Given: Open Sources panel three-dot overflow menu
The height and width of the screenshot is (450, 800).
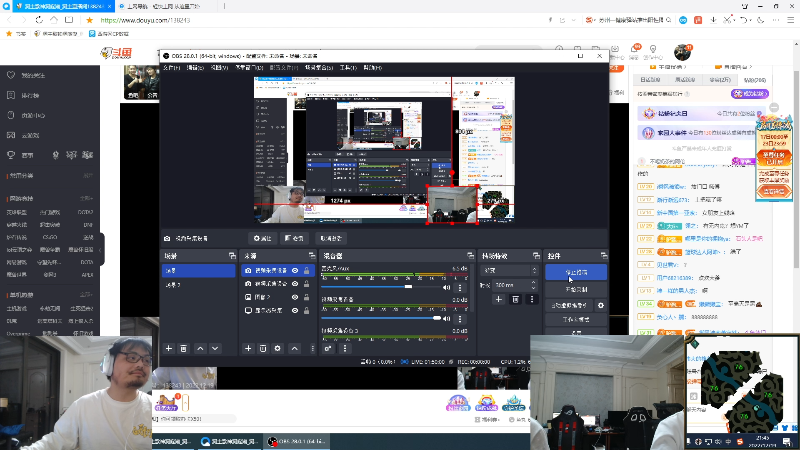Looking at the screenshot, I should [312, 348].
